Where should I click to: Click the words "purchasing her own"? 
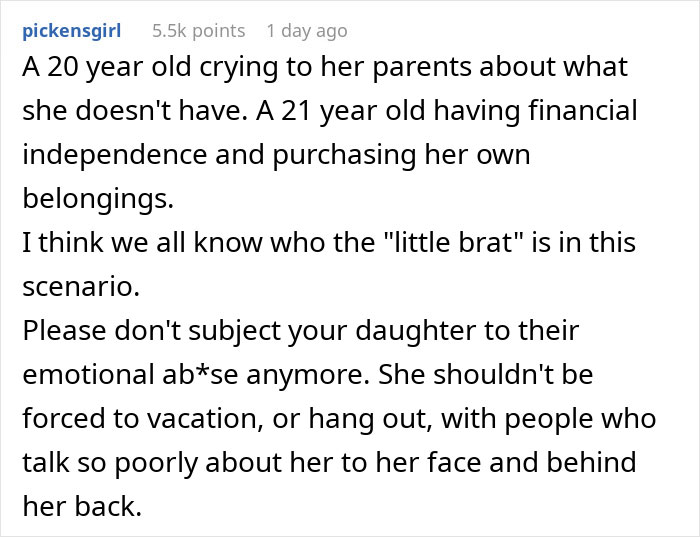point(401,154)
